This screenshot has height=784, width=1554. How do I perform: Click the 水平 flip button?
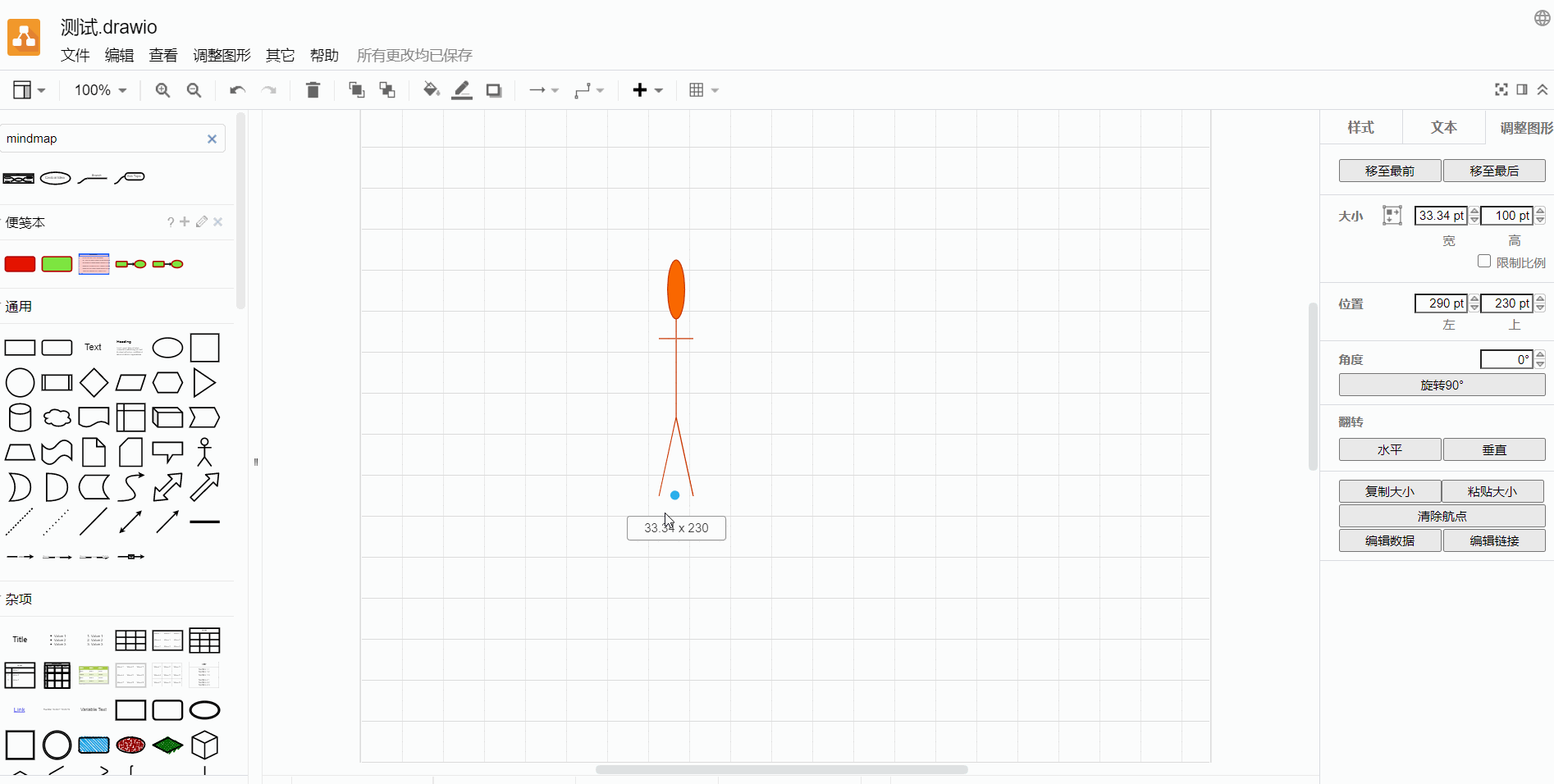pos(1390,449)
